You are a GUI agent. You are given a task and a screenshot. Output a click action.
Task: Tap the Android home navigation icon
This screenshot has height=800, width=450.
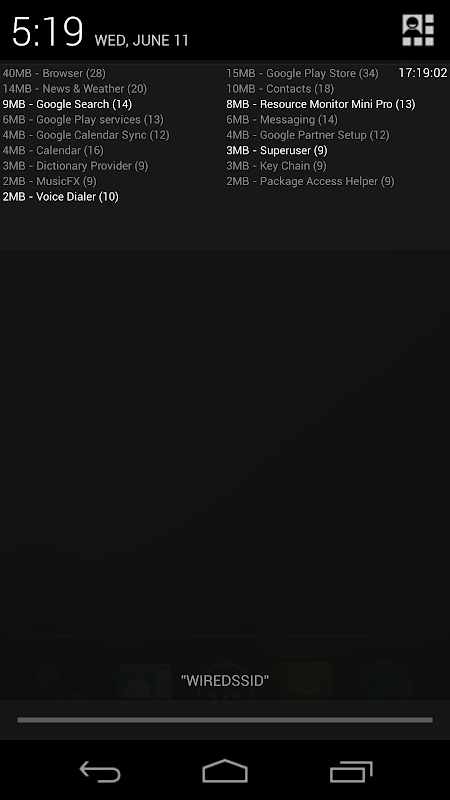[225, 770]
